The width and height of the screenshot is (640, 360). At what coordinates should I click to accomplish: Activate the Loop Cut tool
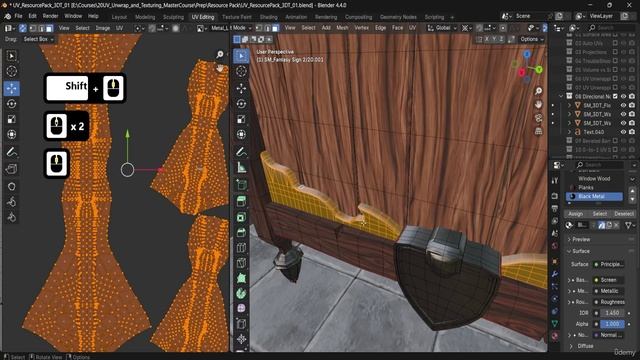click(x=241, y=248)
